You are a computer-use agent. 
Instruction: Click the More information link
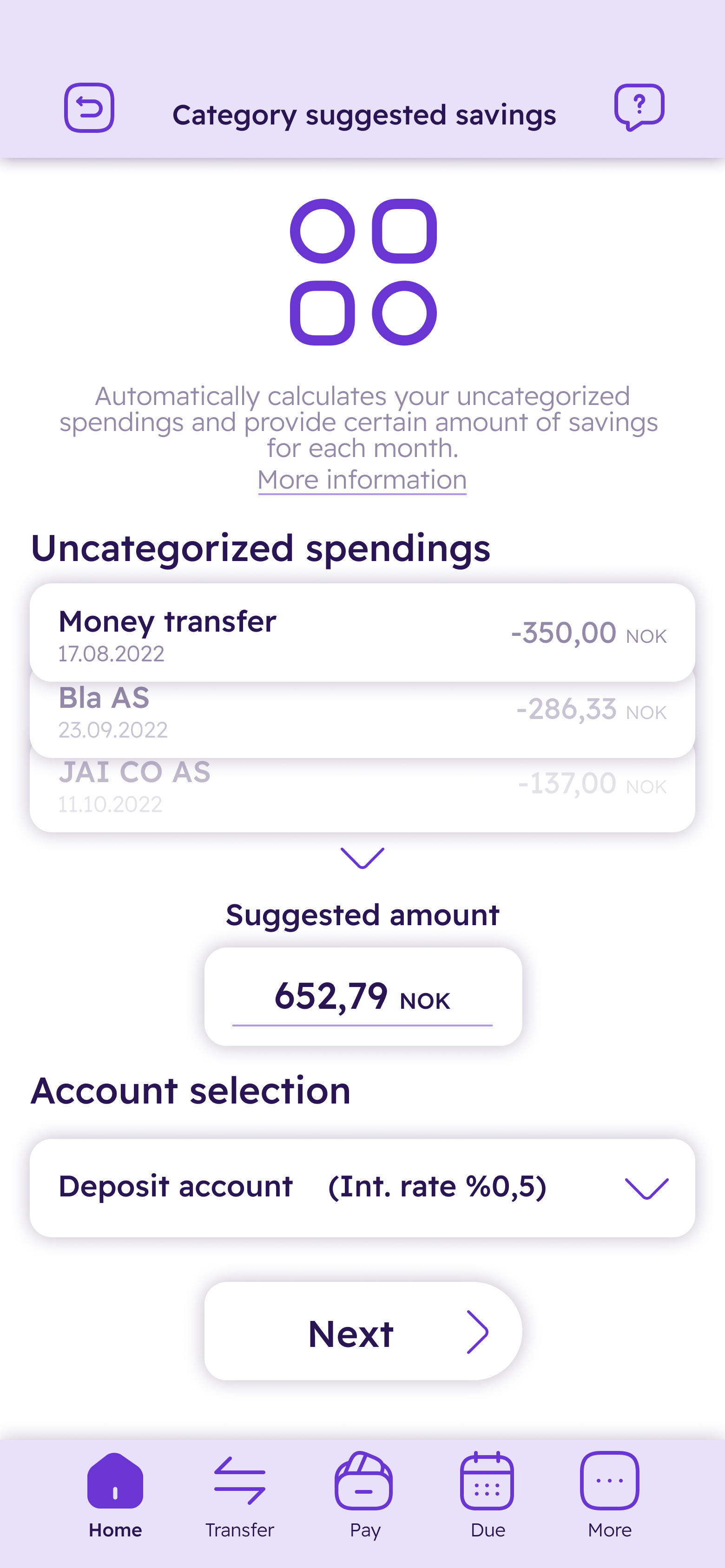click(x=362, y=480)
